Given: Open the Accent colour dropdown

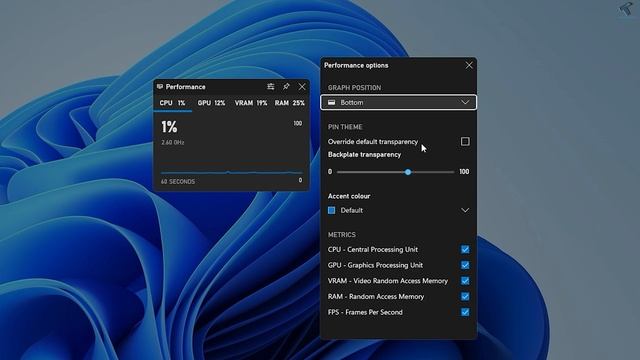Looking at the screenshot, I should [x=398, y=210].
